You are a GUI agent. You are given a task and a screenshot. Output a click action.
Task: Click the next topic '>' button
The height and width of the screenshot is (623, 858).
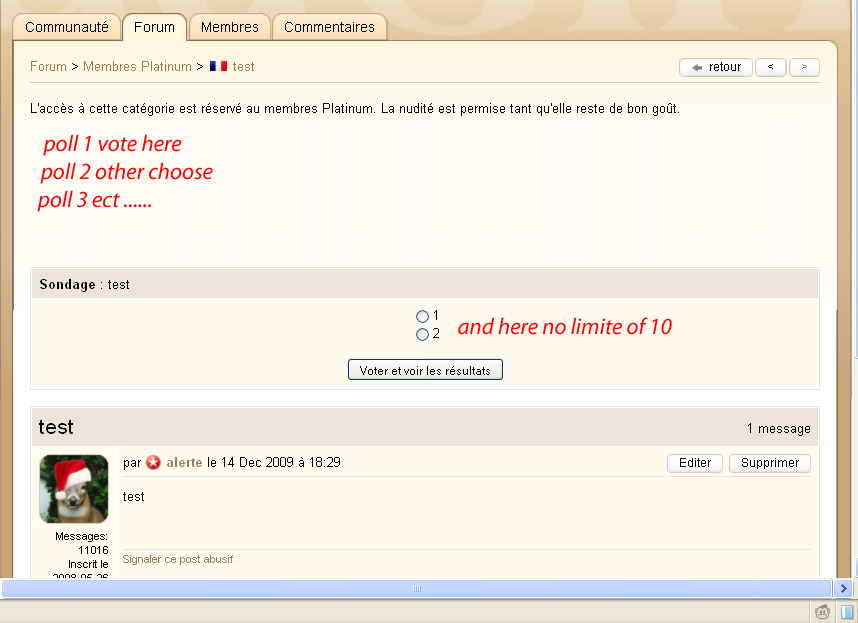click(x=804, y=67)
